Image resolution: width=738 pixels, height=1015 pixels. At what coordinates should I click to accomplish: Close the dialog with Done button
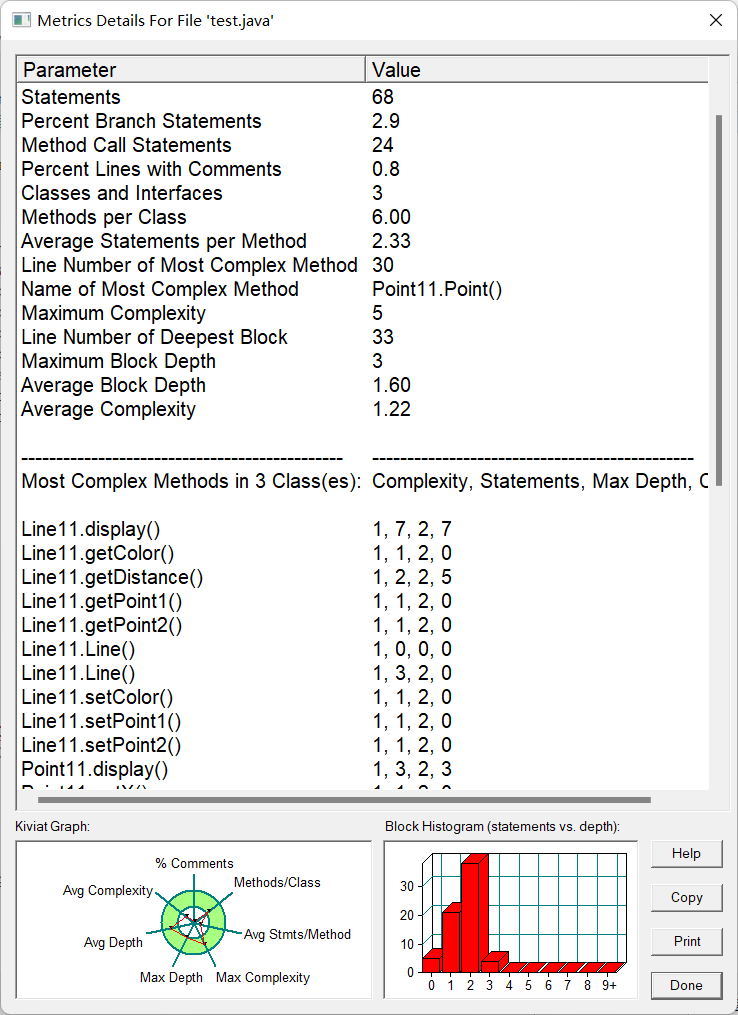686,985
